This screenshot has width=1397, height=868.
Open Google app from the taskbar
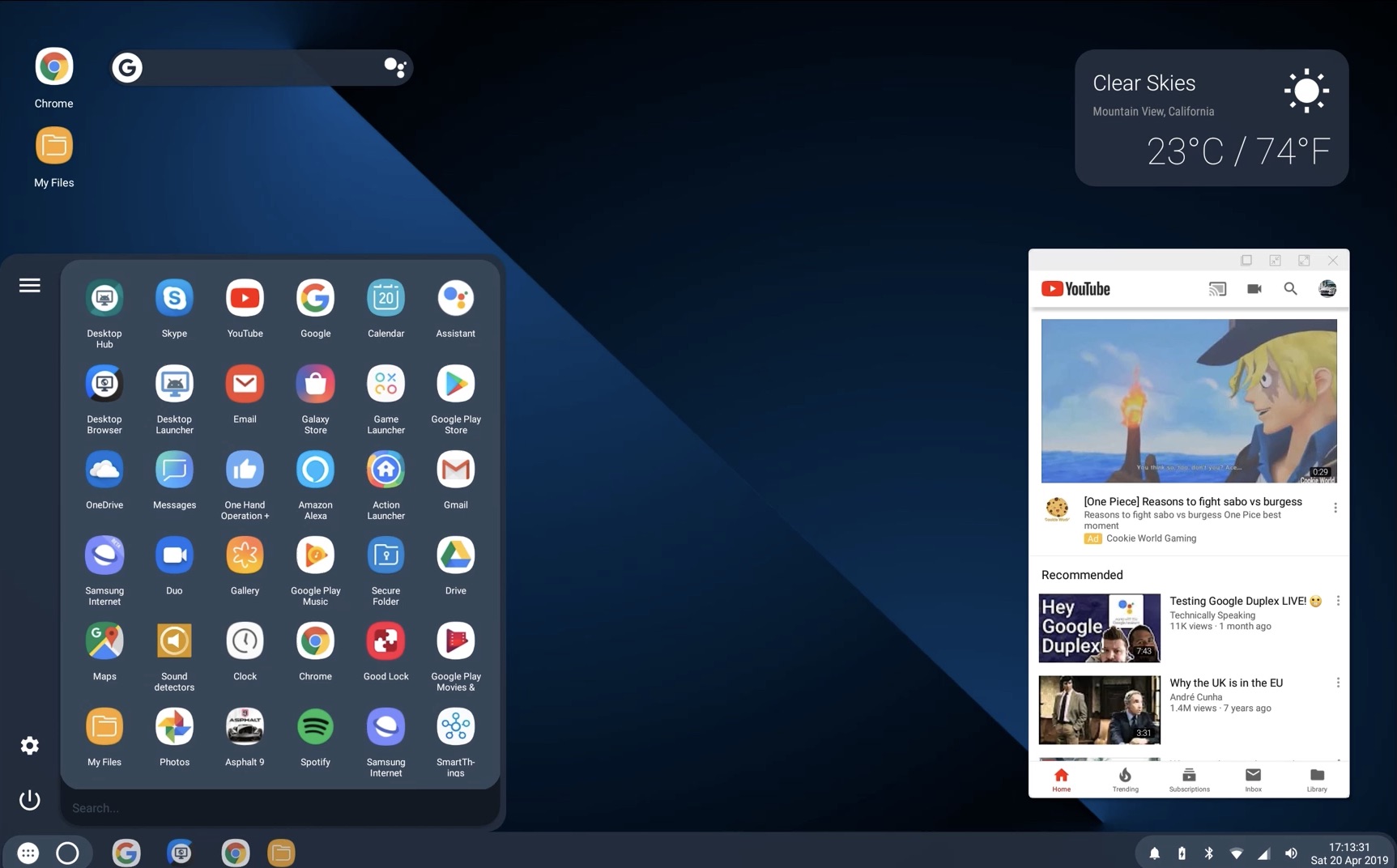point(126,853)
